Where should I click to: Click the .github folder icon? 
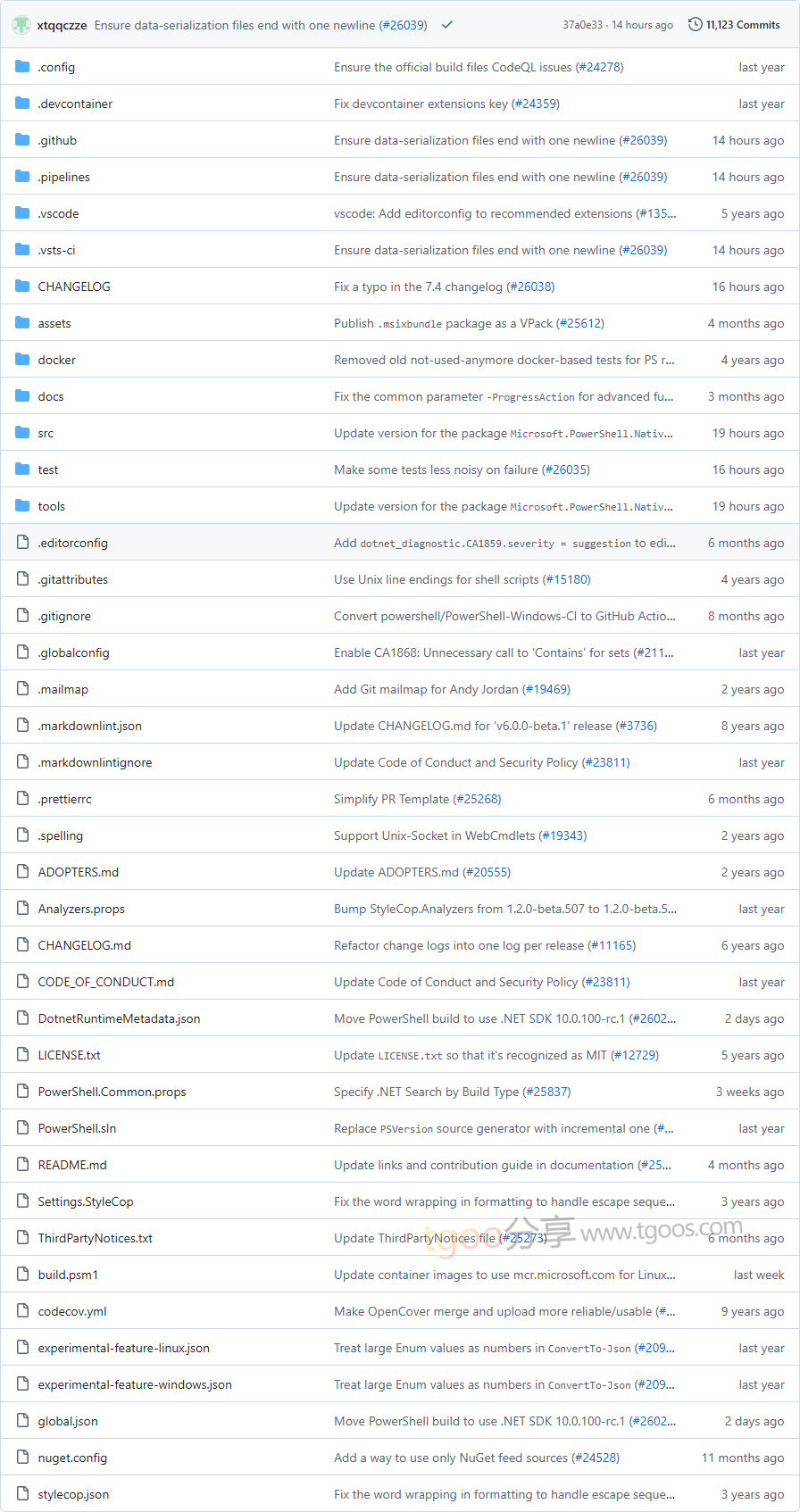pos(22,140)
